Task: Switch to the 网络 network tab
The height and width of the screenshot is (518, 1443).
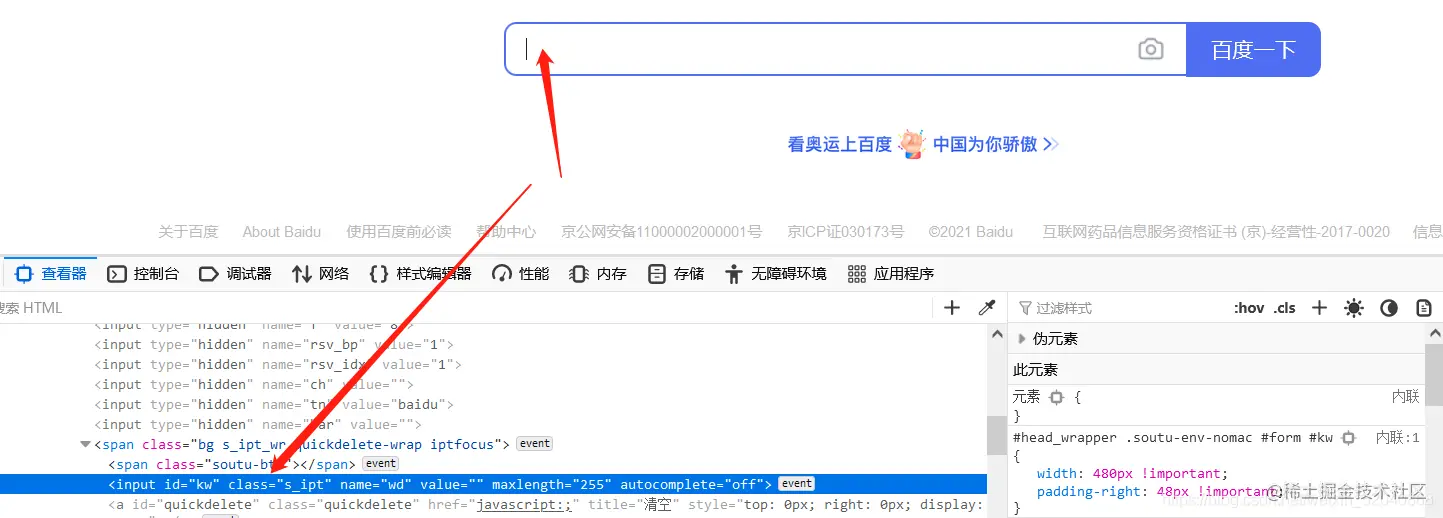Action: coord(320,273)
